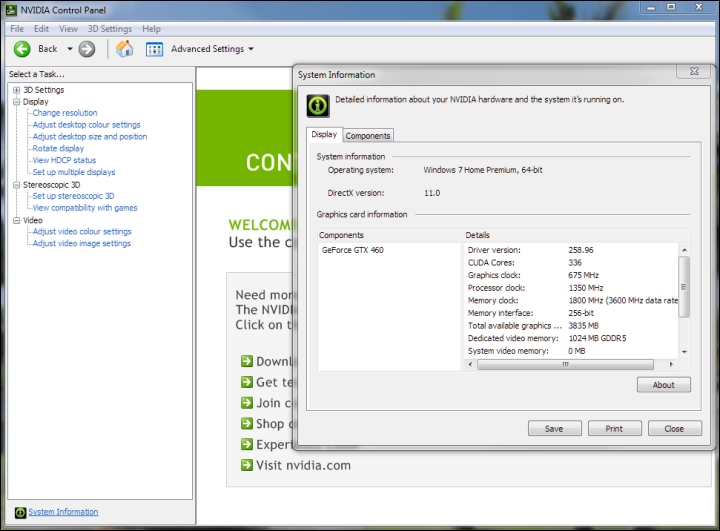Click the Details column header
The width and height of the screenshot is (720, 531).
[x=478, y=235]
